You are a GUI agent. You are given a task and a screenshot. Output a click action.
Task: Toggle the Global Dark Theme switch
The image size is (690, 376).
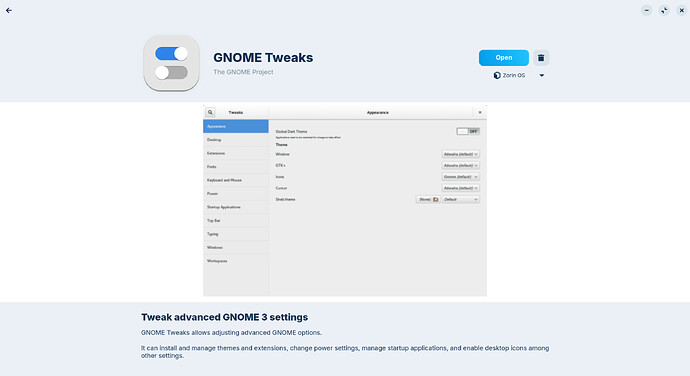(468, 131)
